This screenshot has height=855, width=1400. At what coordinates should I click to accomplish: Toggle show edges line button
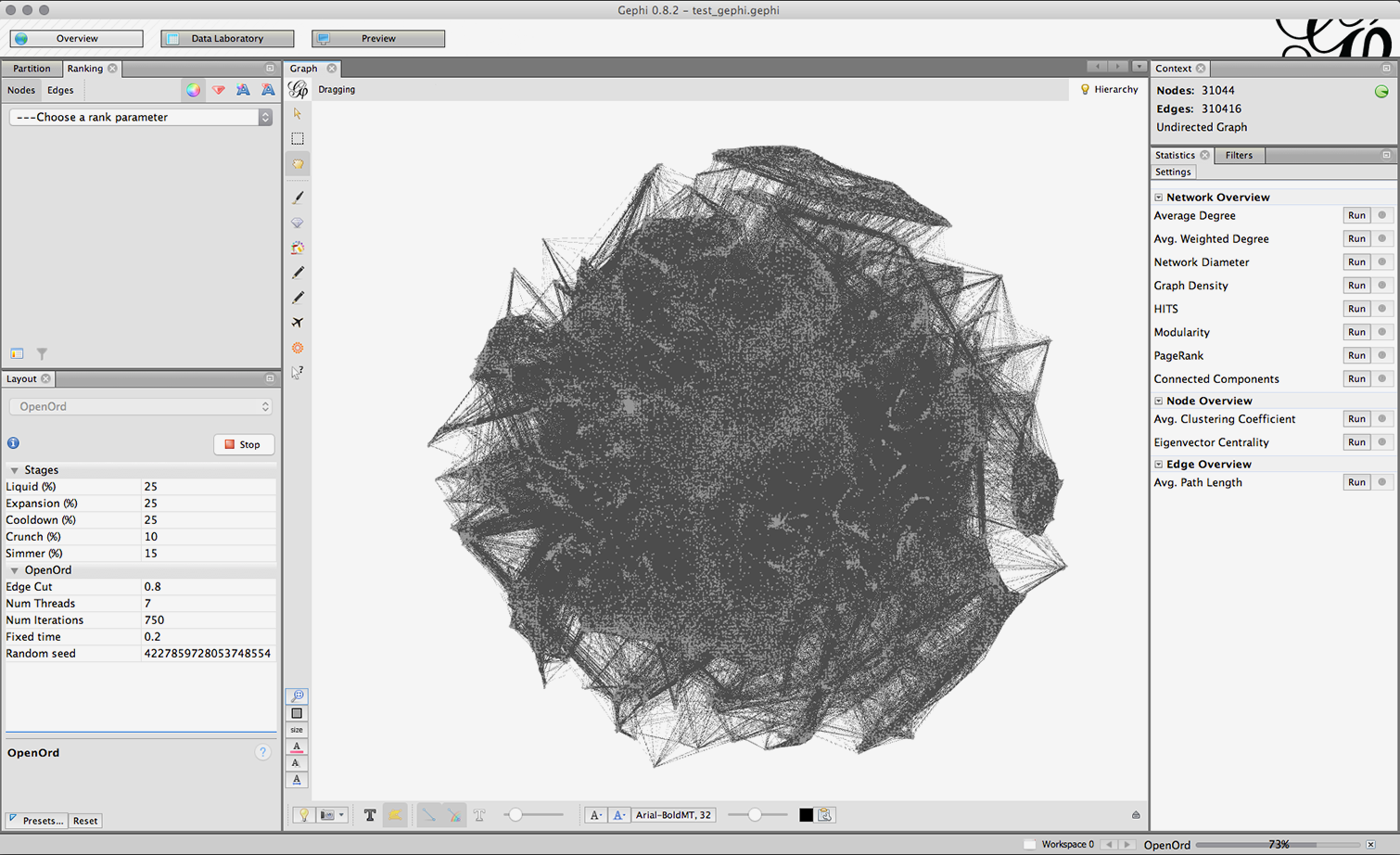point(428,815)
